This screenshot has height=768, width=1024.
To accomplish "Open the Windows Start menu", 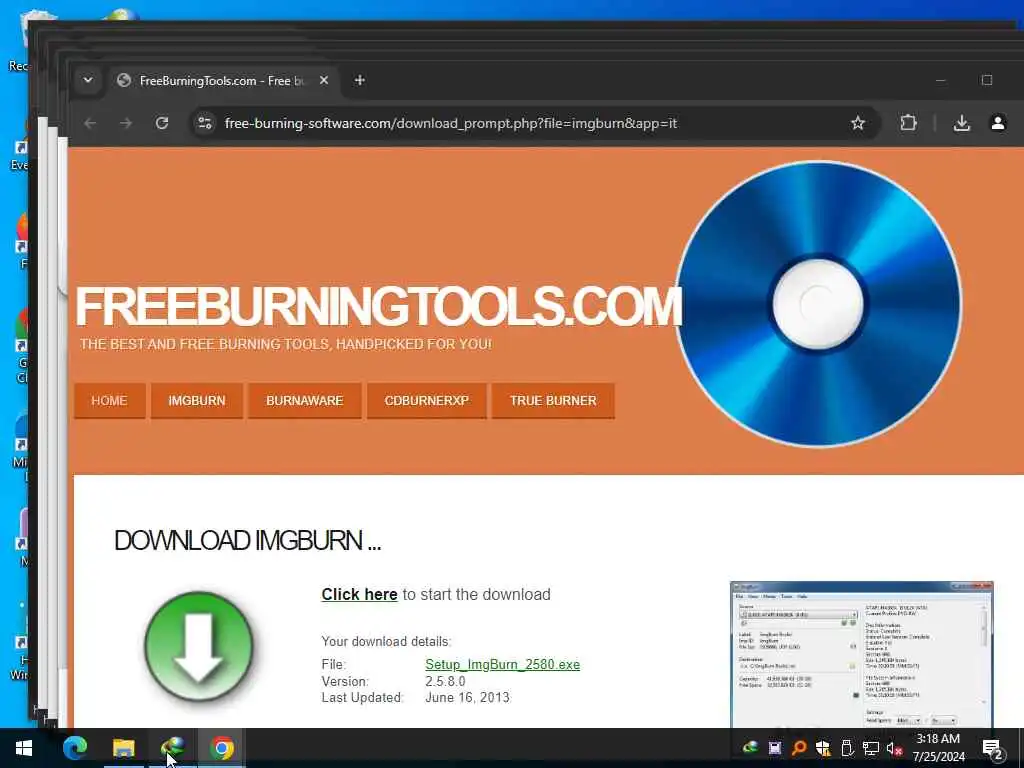I will (24, 748).
